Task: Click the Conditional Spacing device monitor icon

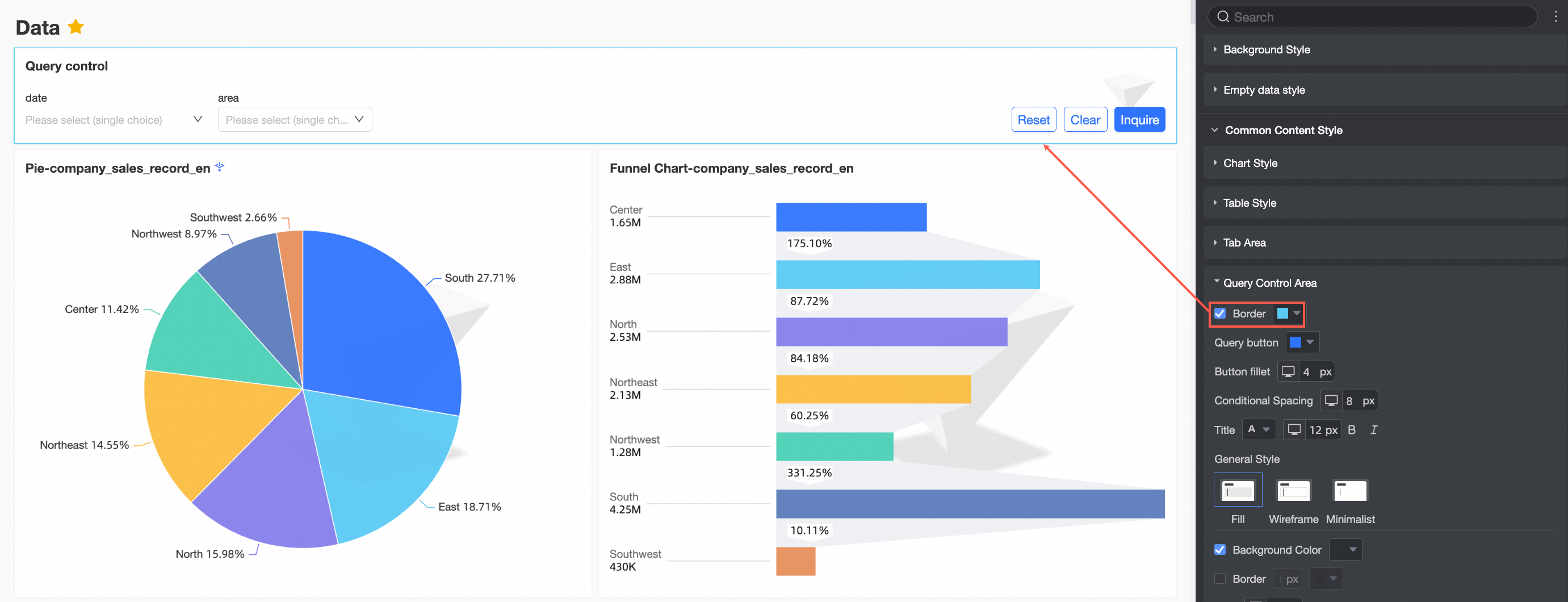Action: tap(1331, 400)
